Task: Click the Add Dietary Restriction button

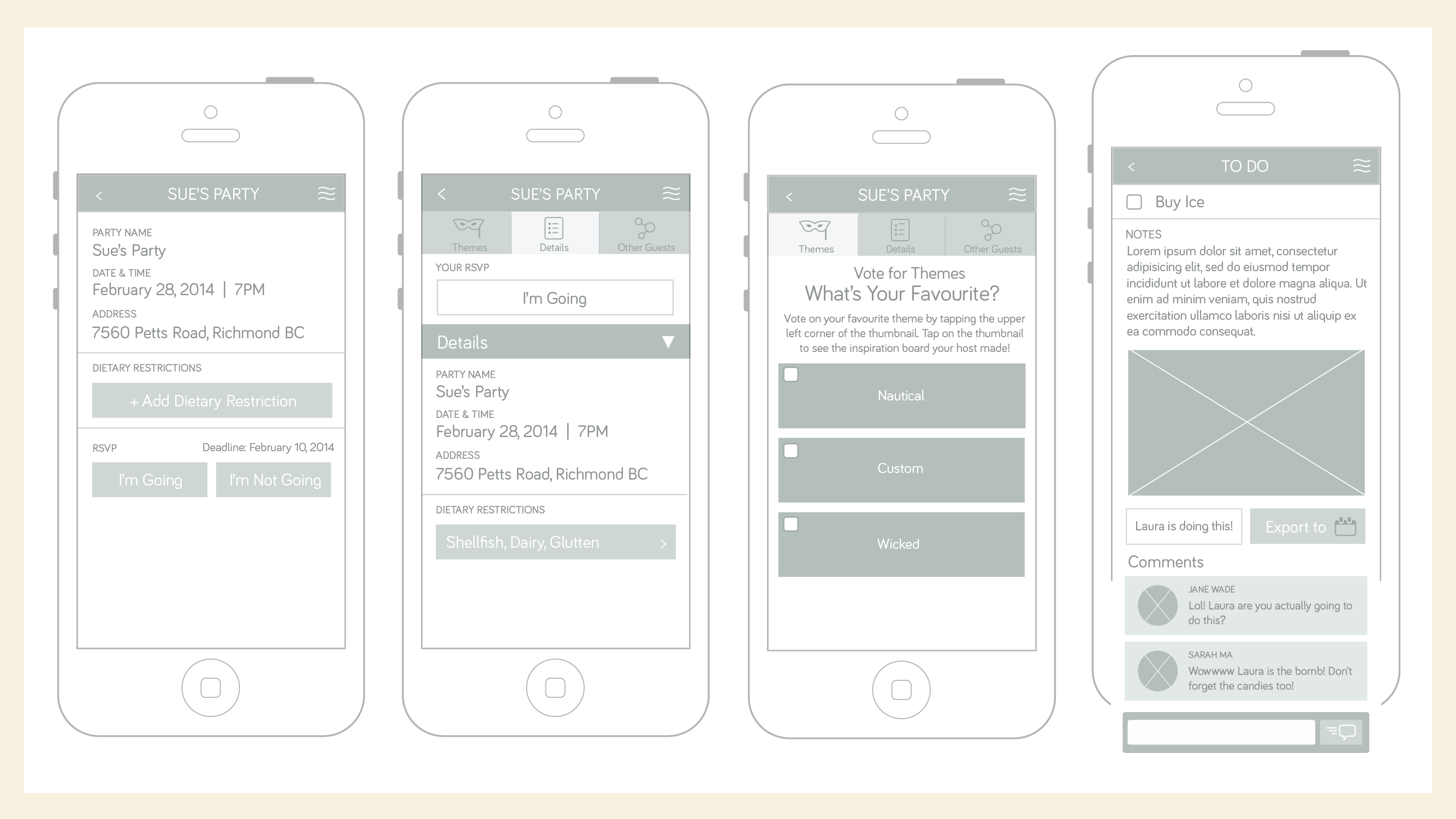Action: point(213,401)
